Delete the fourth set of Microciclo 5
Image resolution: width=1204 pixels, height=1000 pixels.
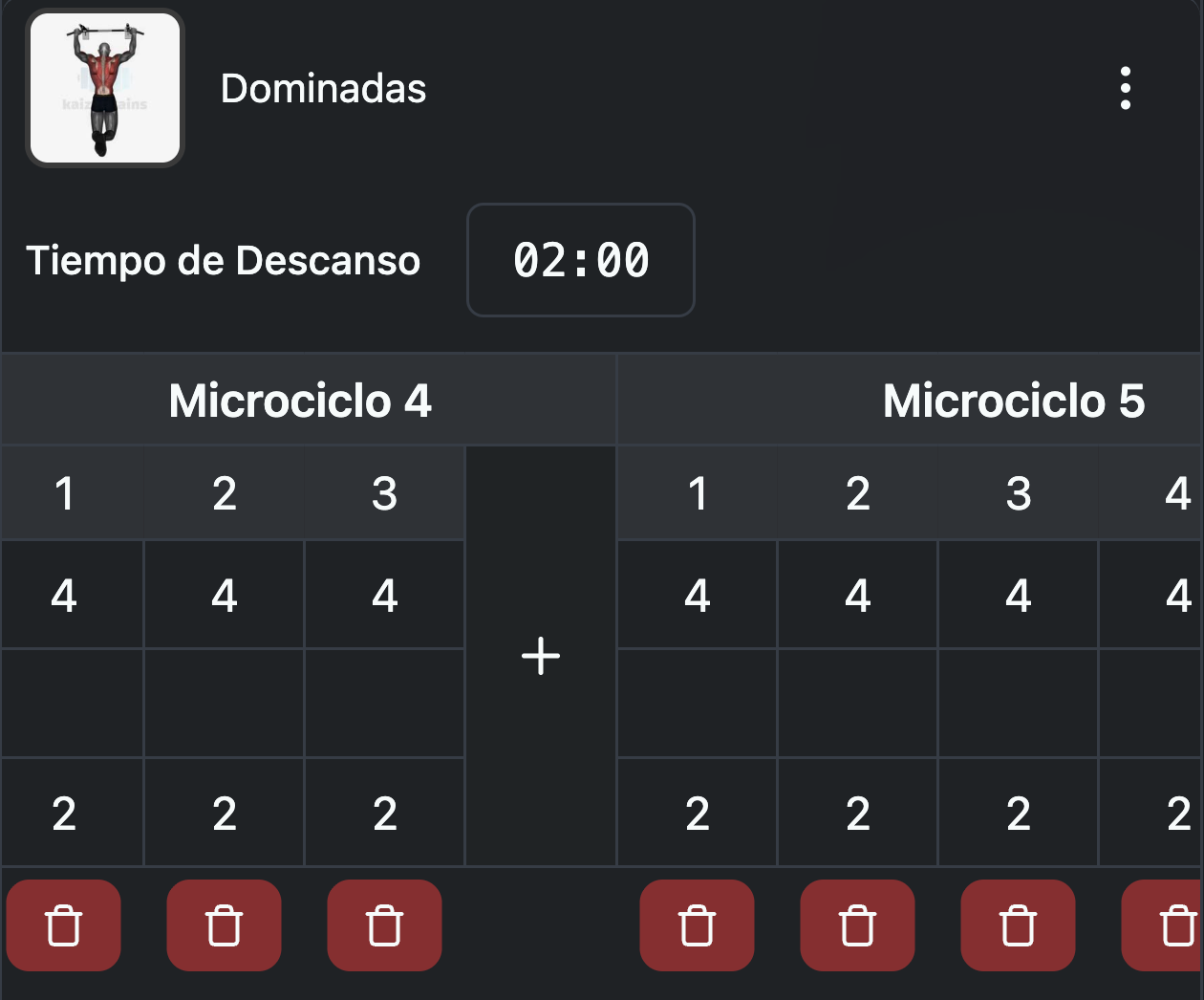1172,924
